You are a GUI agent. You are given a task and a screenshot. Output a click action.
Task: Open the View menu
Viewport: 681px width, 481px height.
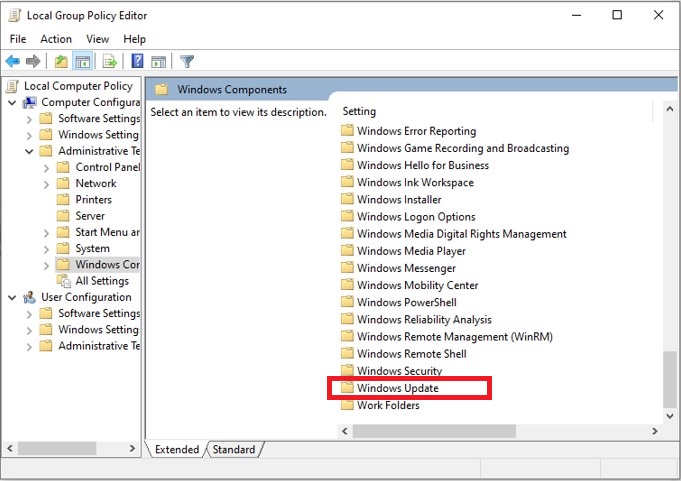point(97,39)
